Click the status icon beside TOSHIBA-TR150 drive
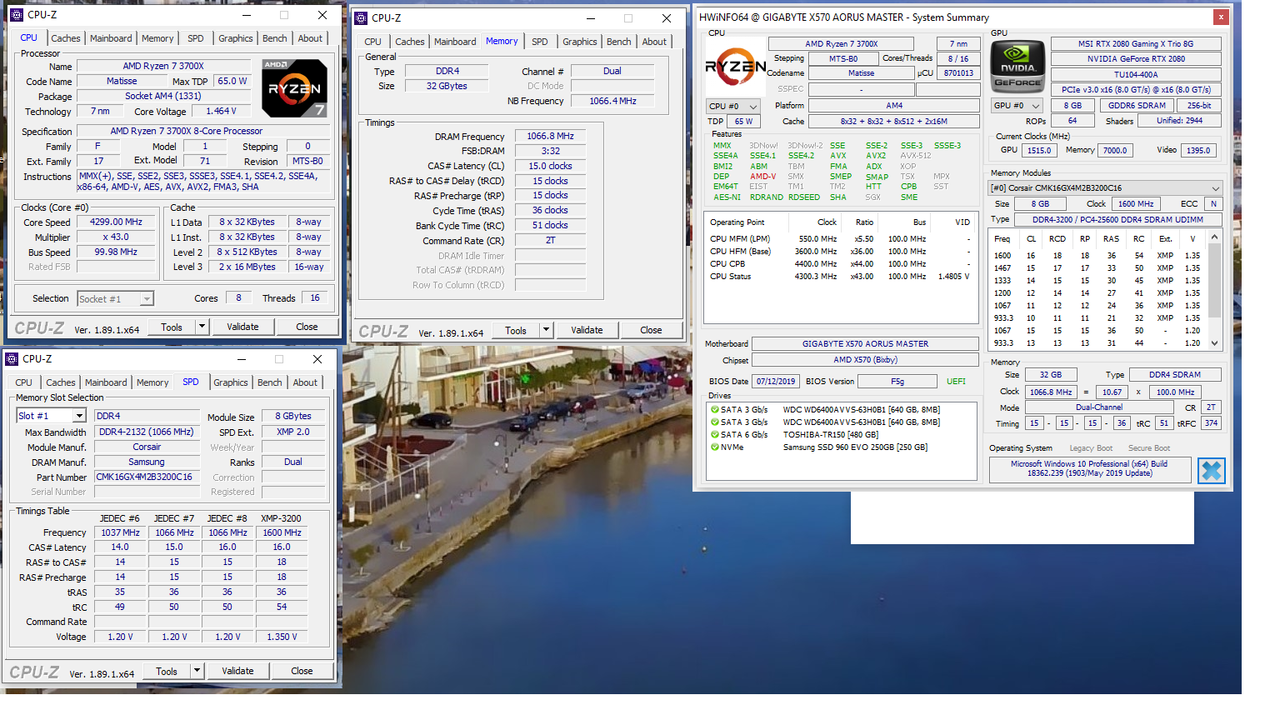Image resolution: width=1280 pixels, height=720 pixels. 713,435
